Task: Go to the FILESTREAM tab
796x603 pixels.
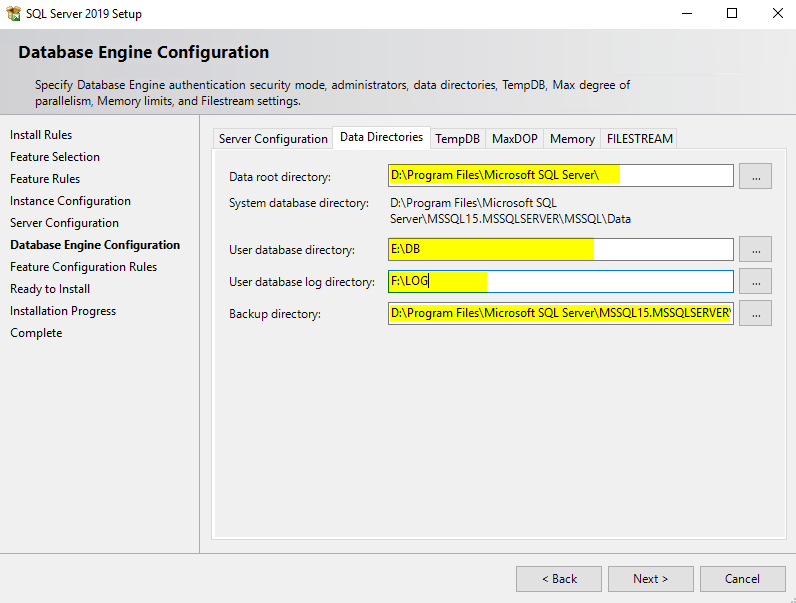Action: tap(640, 138)
